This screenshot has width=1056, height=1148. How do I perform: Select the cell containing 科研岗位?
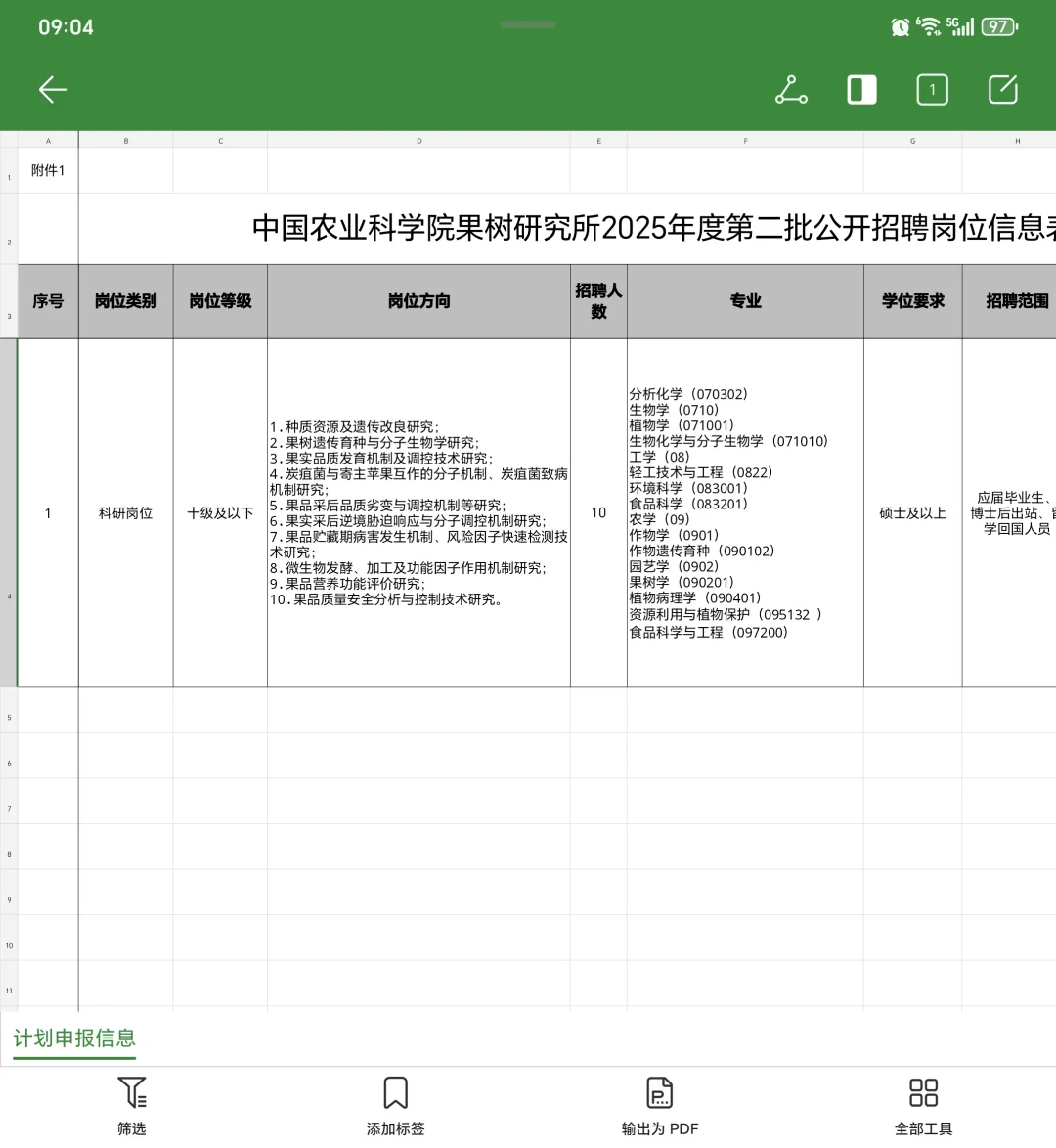click(x=126, y=512)
